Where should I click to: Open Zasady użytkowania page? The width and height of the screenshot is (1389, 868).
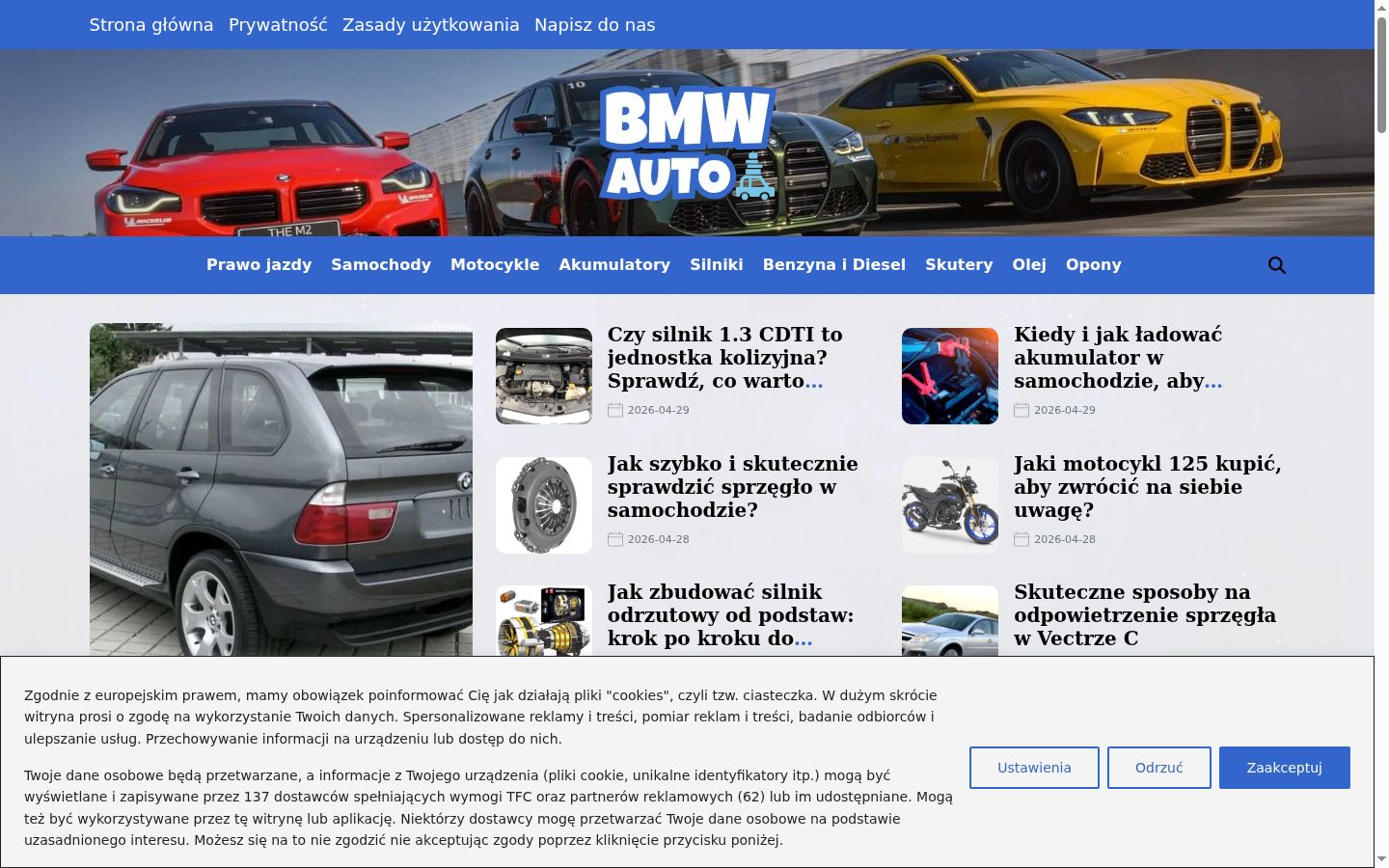tap(431, 25)
